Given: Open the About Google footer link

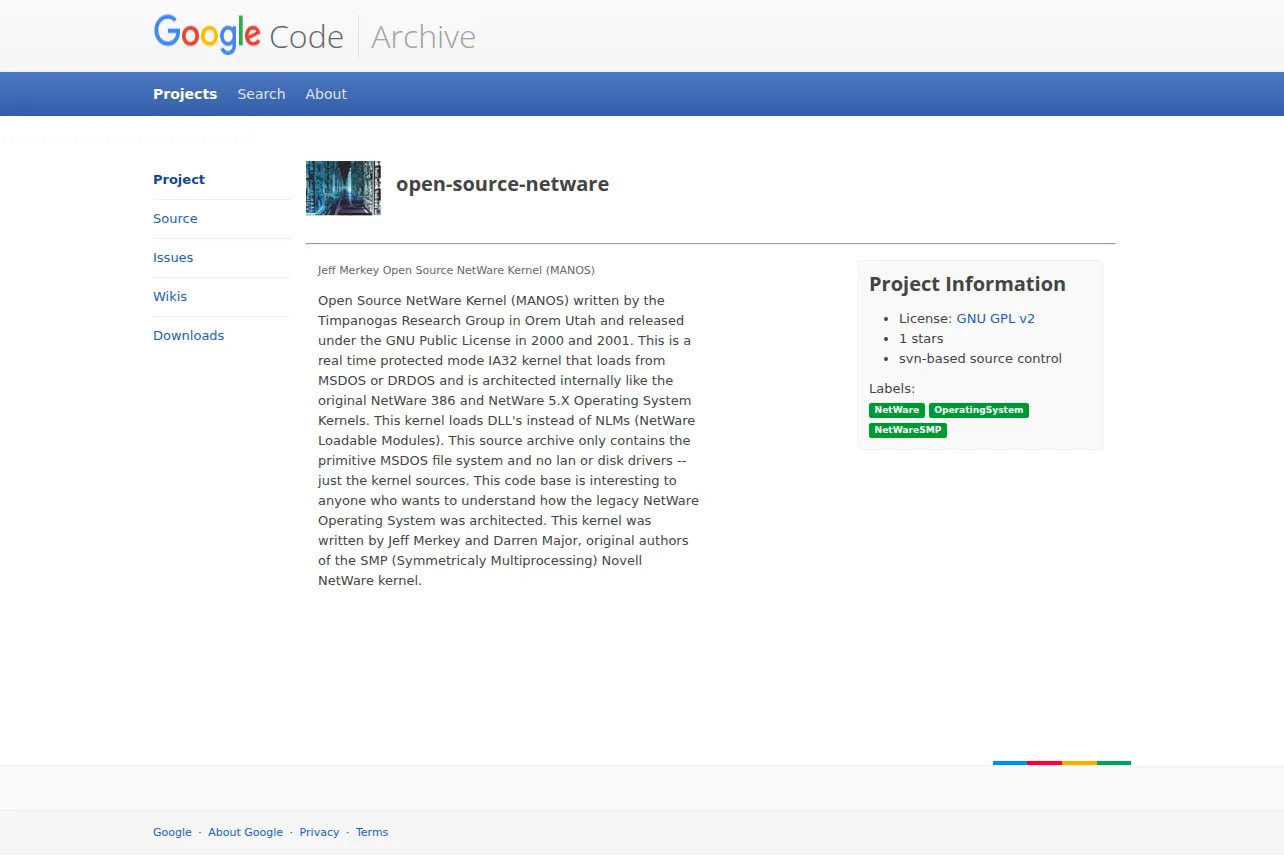Looking at the screenshot, I should [x=246, y=832].
